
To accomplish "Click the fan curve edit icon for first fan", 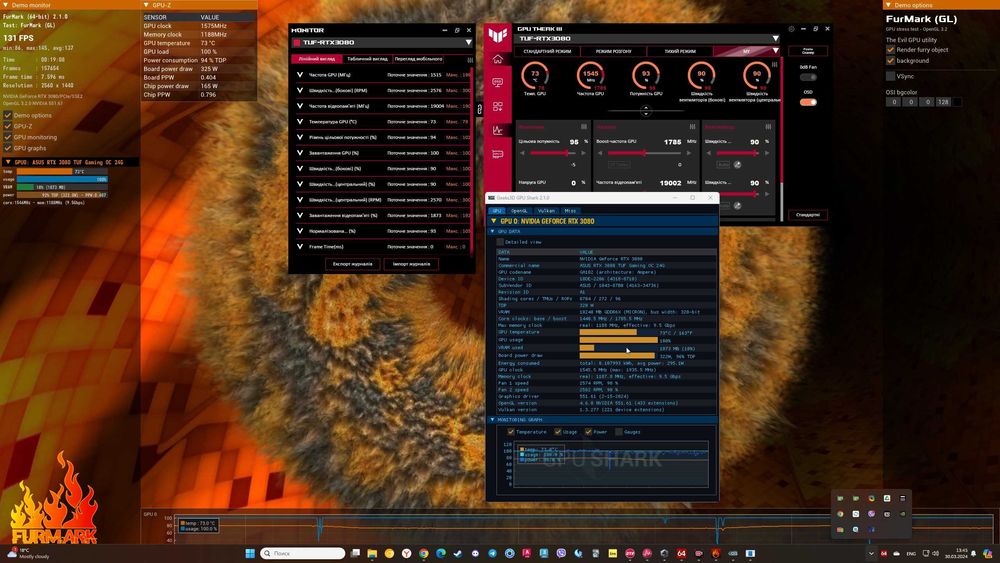I will tap(737, 165).
